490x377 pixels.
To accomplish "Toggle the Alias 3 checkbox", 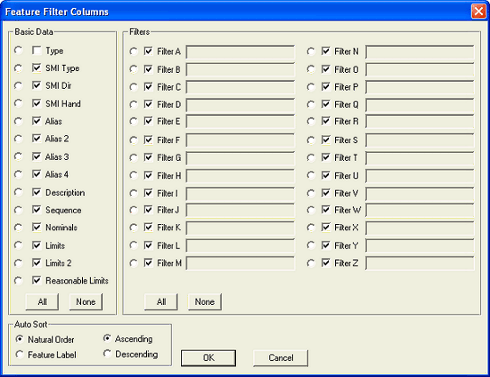I will coord(36,156).
